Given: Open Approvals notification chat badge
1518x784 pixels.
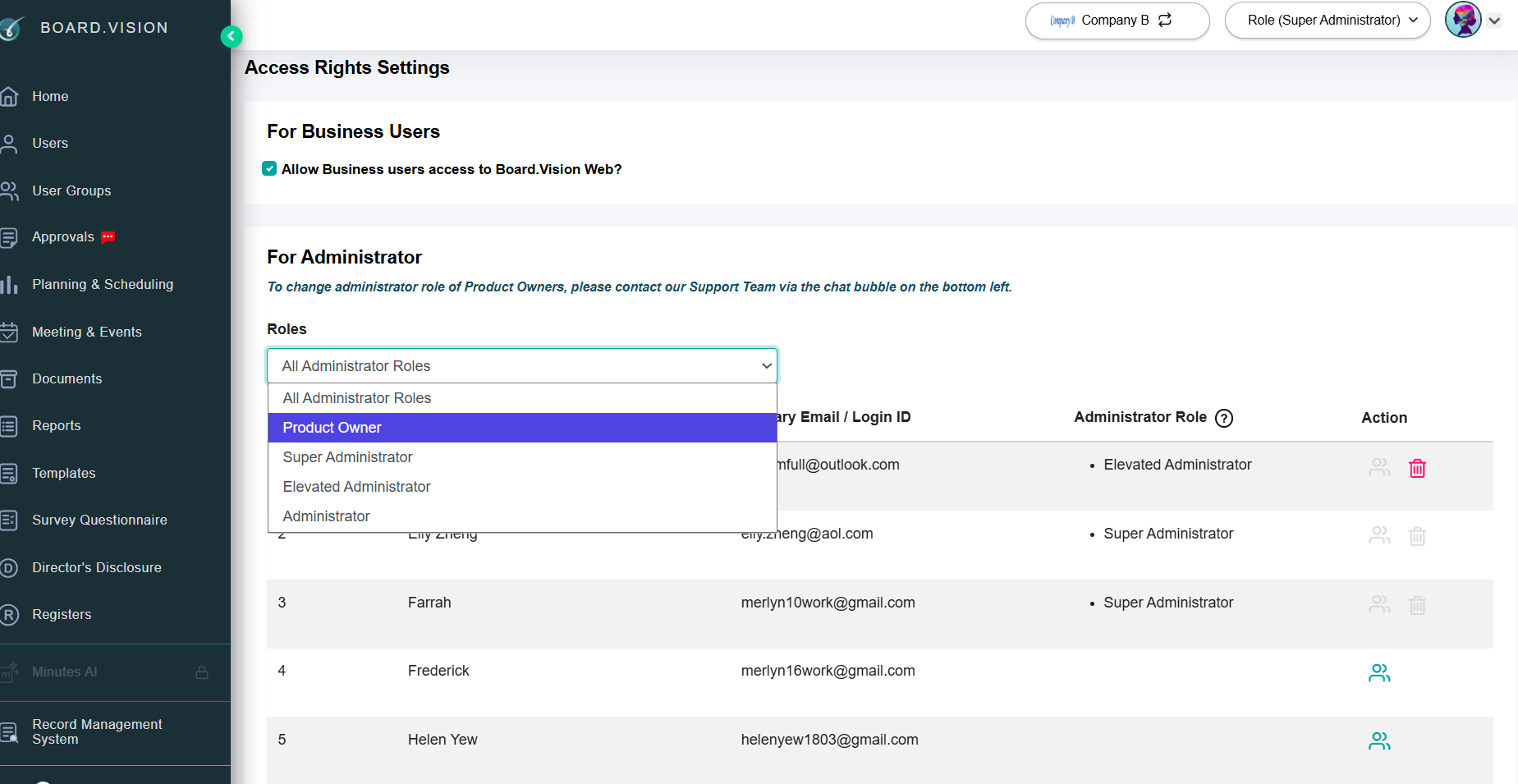Looking at the screenshot, I should [108, 237].
